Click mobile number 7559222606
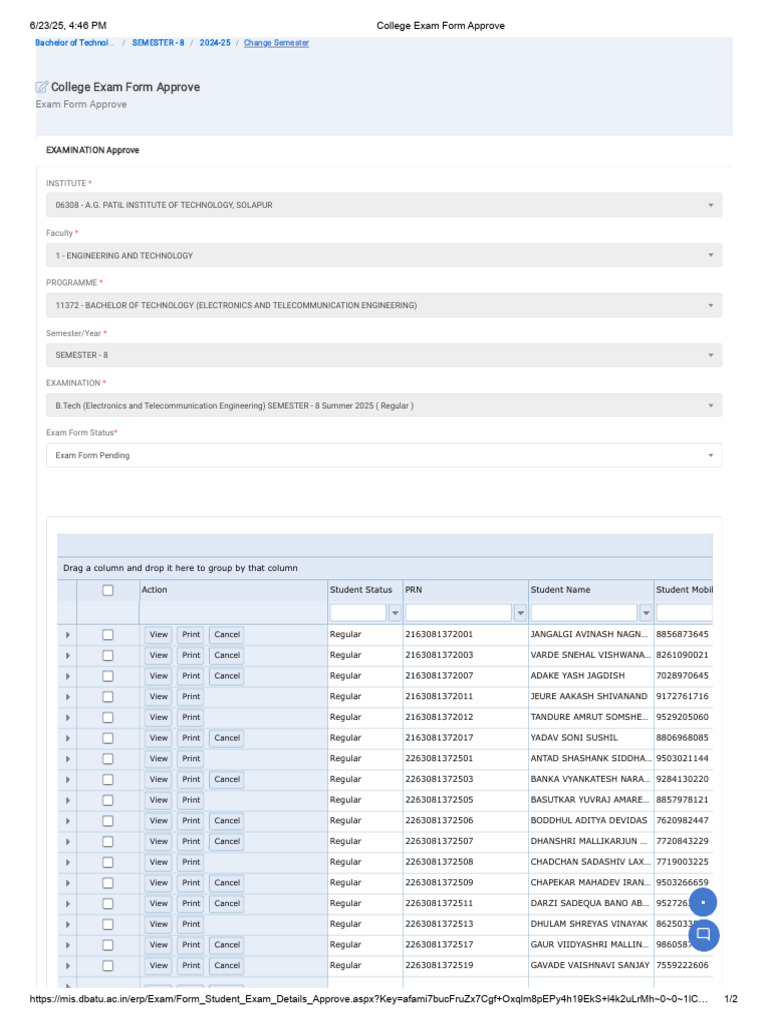768x1024 pixels. 682,965
